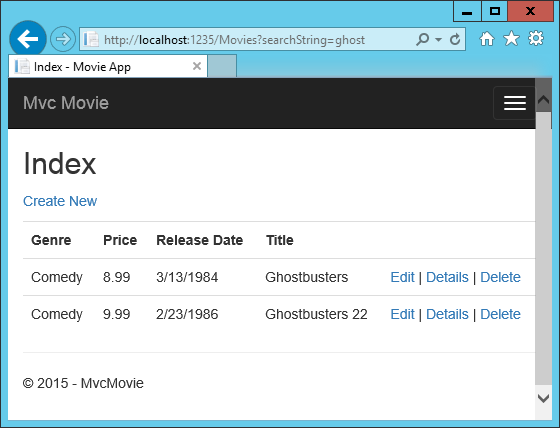
Task: Expand the address bar search dropdown arrow
Action: [x=438, y=40]
